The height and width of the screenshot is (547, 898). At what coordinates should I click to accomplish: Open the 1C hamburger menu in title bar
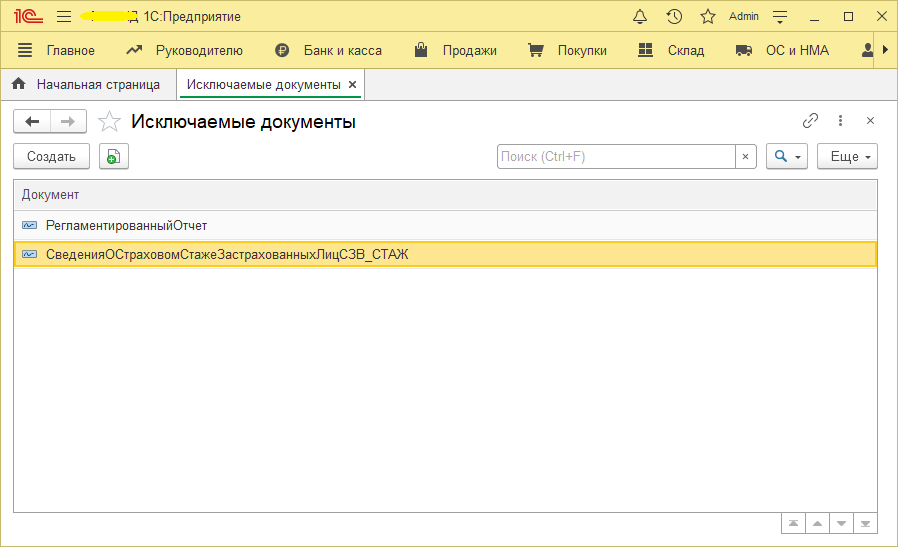(x=64, y=17)
